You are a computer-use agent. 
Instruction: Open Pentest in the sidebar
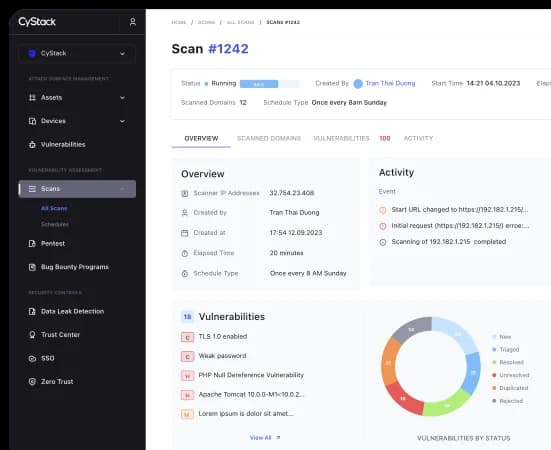coord(53,243)
